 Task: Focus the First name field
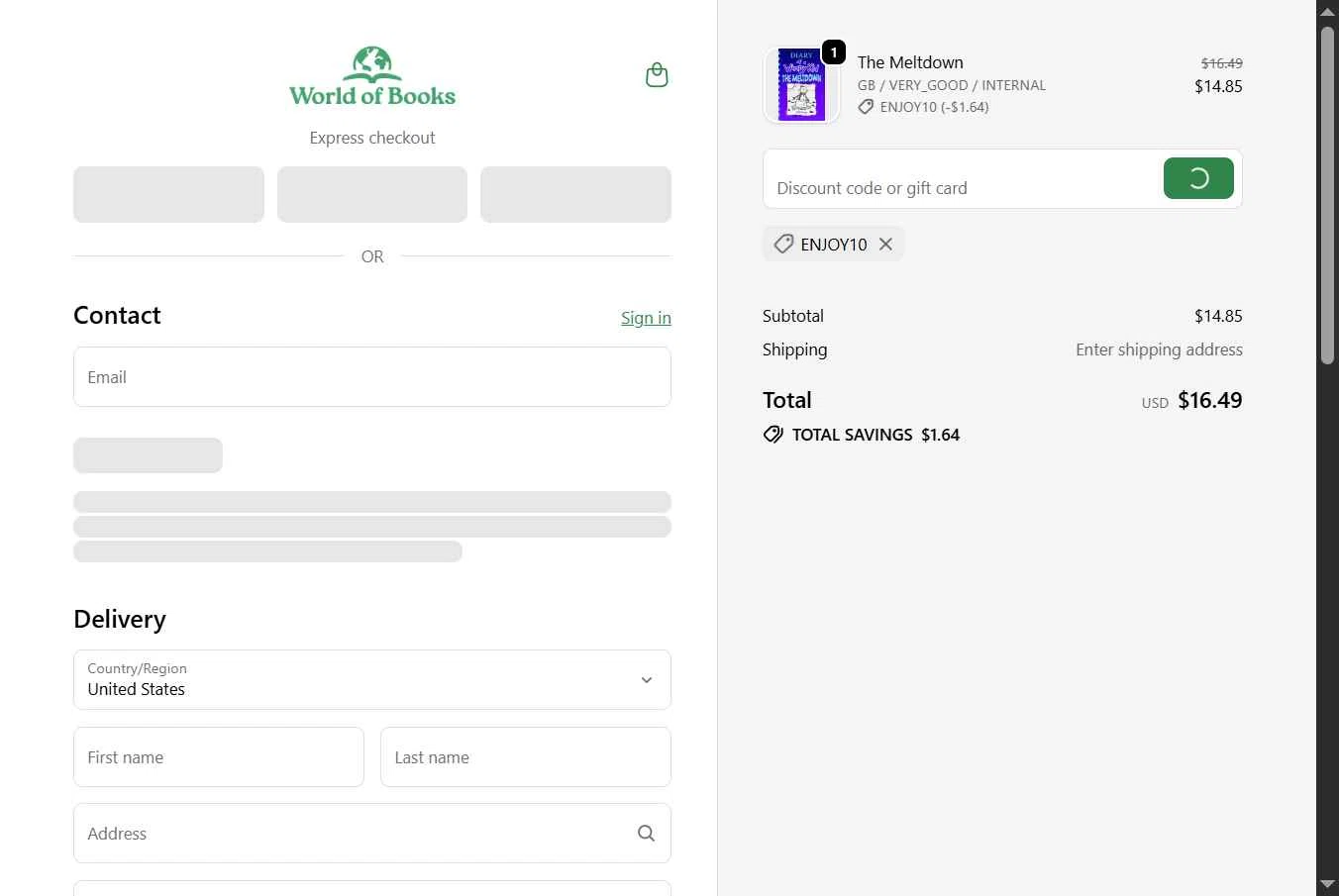click(x=219, y=757)
